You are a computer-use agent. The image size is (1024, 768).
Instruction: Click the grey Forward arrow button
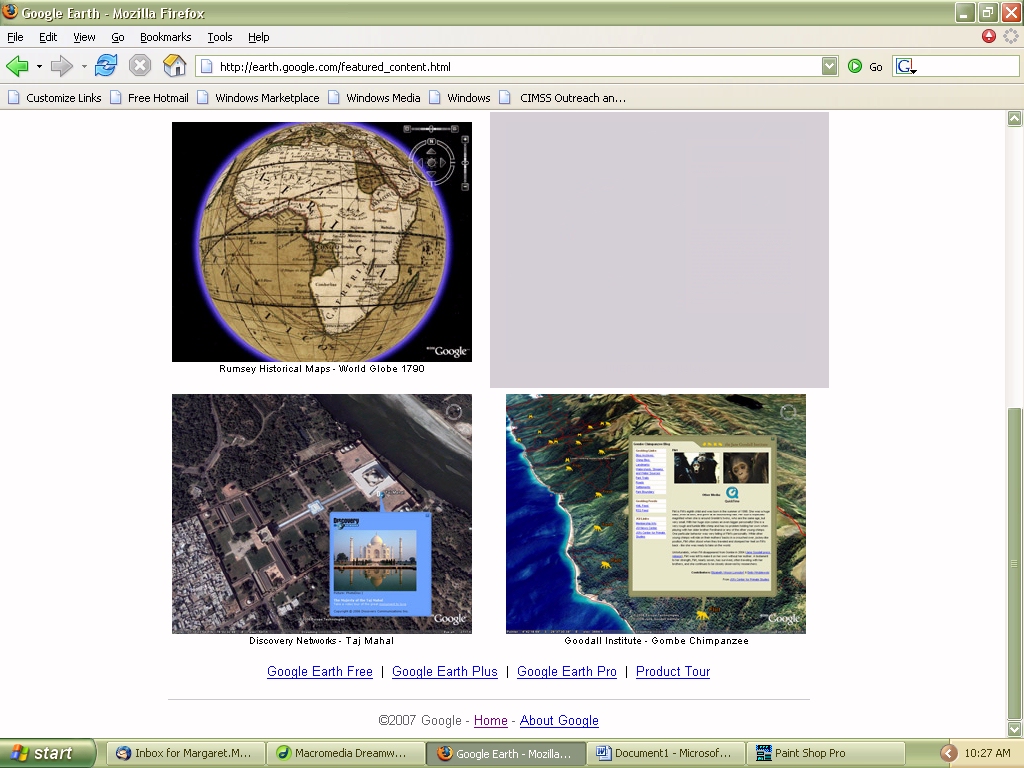(61, 66)
